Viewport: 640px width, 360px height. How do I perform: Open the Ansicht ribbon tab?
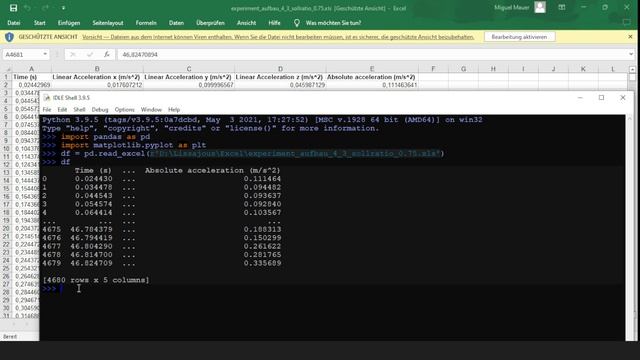pyautogui.click(x=246, y=23)
